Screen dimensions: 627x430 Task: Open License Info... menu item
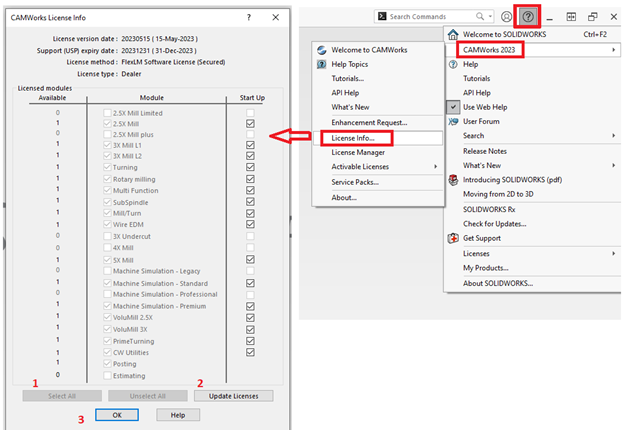[378, 138]
